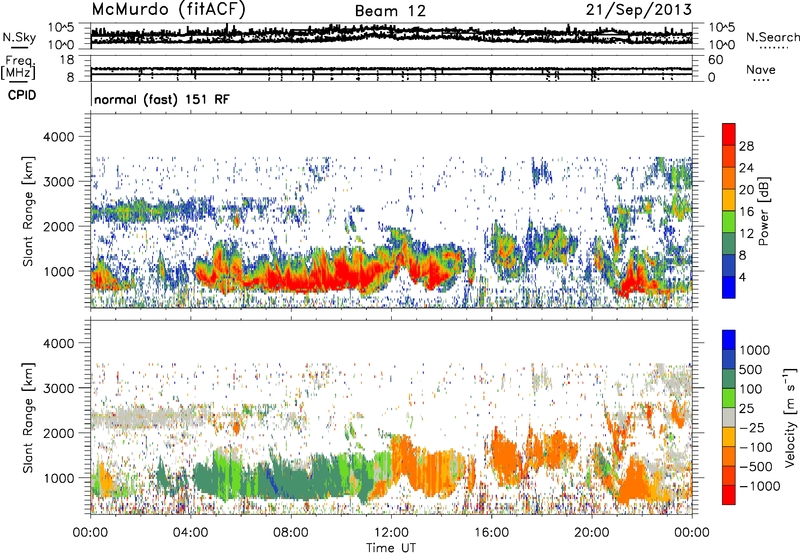Pick the yellow 16–20 dB power colorbar segment
The image size is (800, 554).
(x=729, y=199)
